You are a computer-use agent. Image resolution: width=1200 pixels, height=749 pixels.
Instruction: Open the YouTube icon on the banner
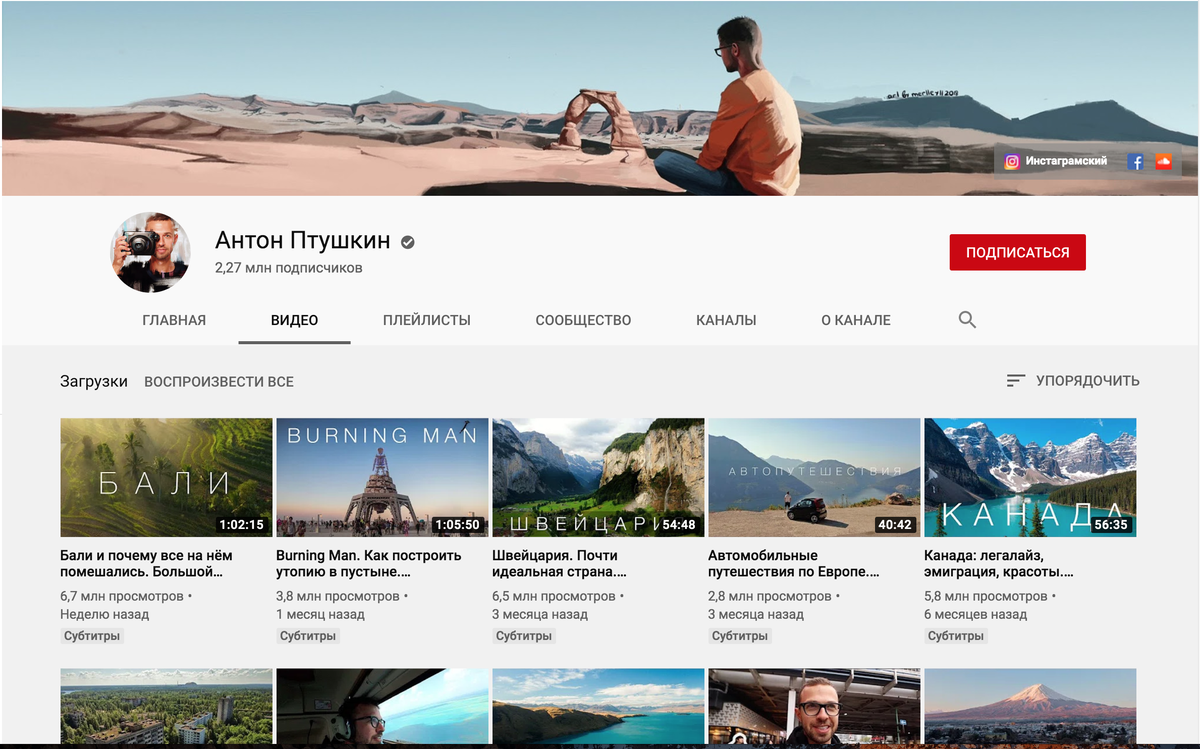tap(1165, 160)
